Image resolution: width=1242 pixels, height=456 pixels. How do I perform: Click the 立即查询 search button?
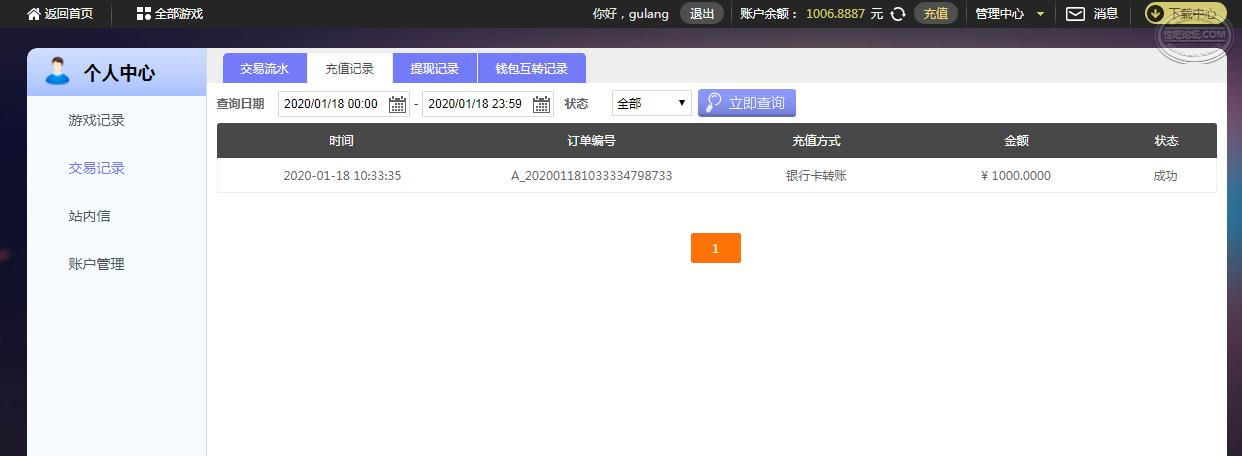point(747,103)
